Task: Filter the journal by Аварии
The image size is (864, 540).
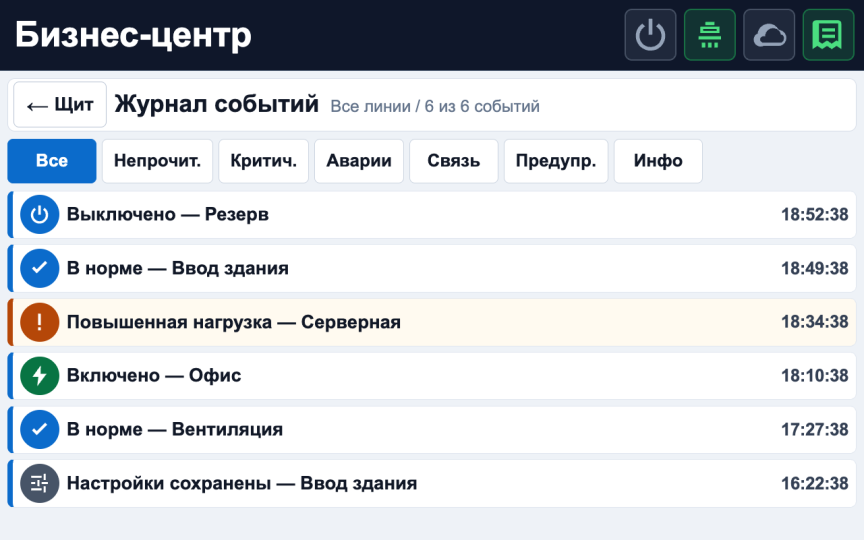Action: (x=359, y=161)
